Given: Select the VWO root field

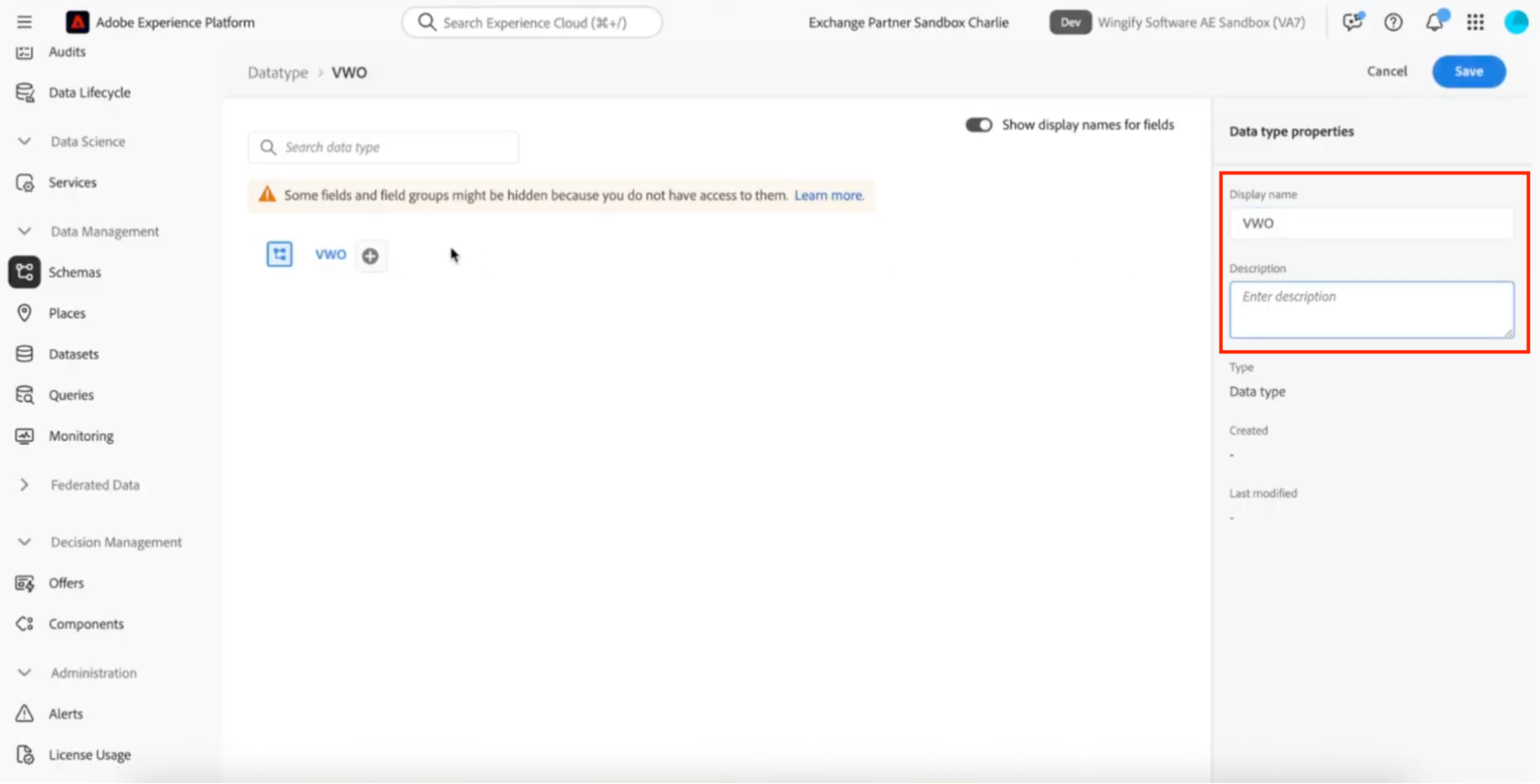Looking at the screenshot, I should pos(330,254).
